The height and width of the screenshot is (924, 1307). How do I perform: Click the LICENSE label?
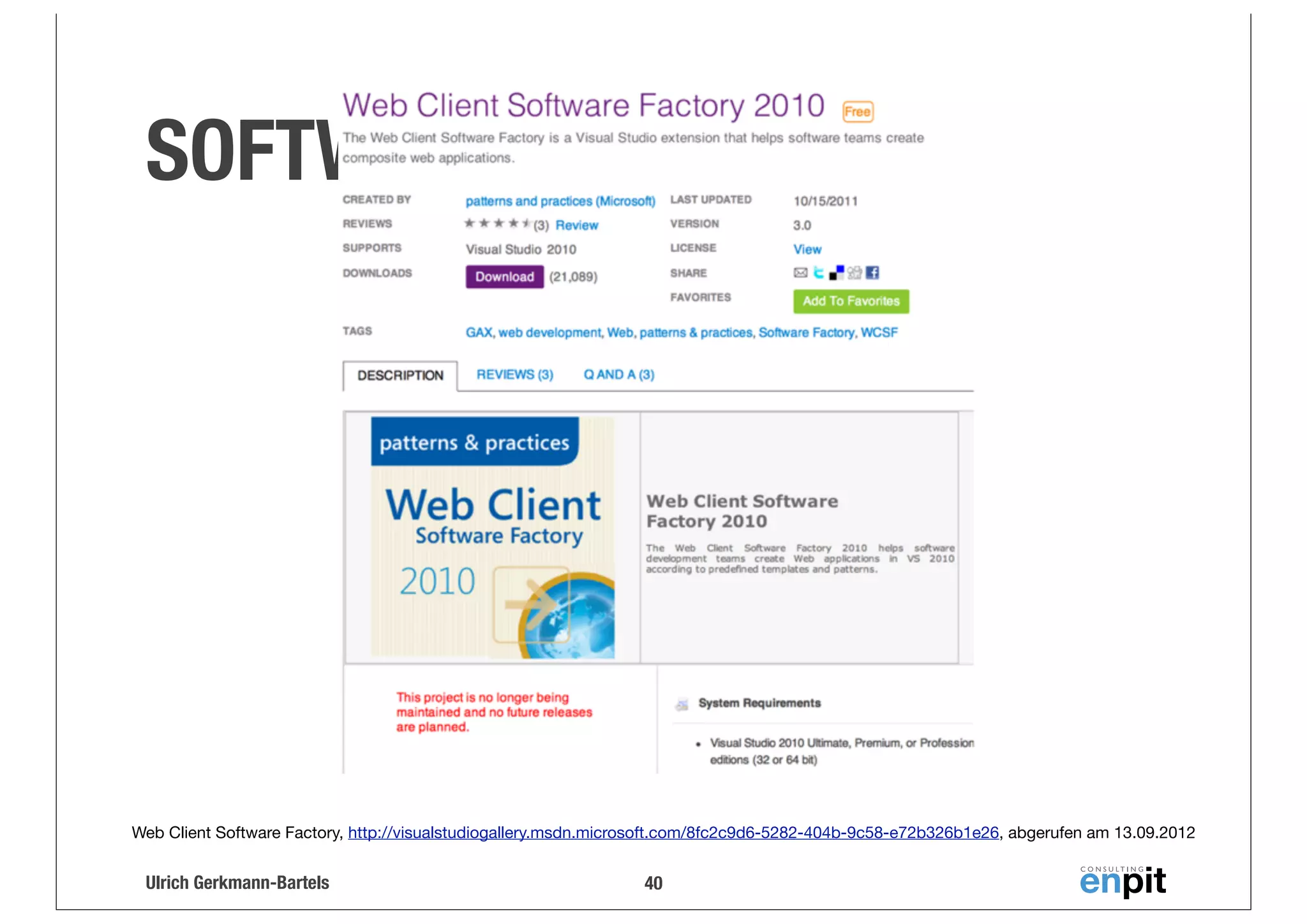[x=693, y=248]
